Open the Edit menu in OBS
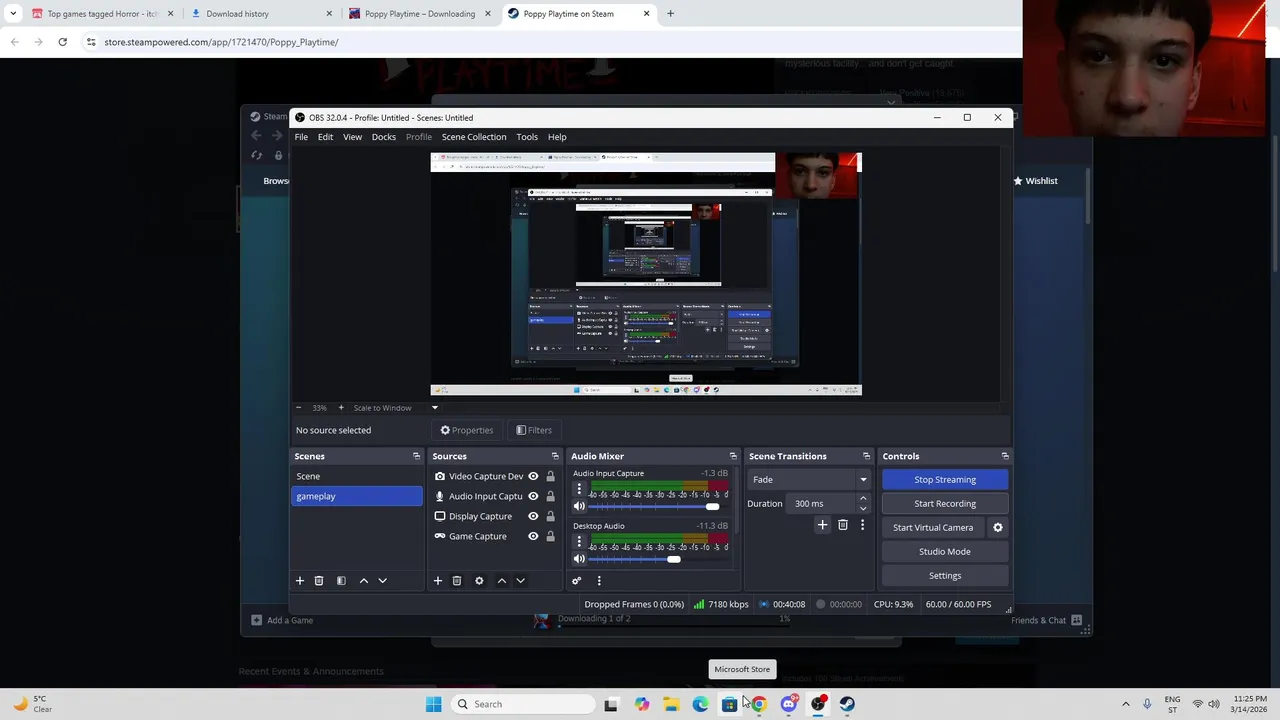 (325, 137)
